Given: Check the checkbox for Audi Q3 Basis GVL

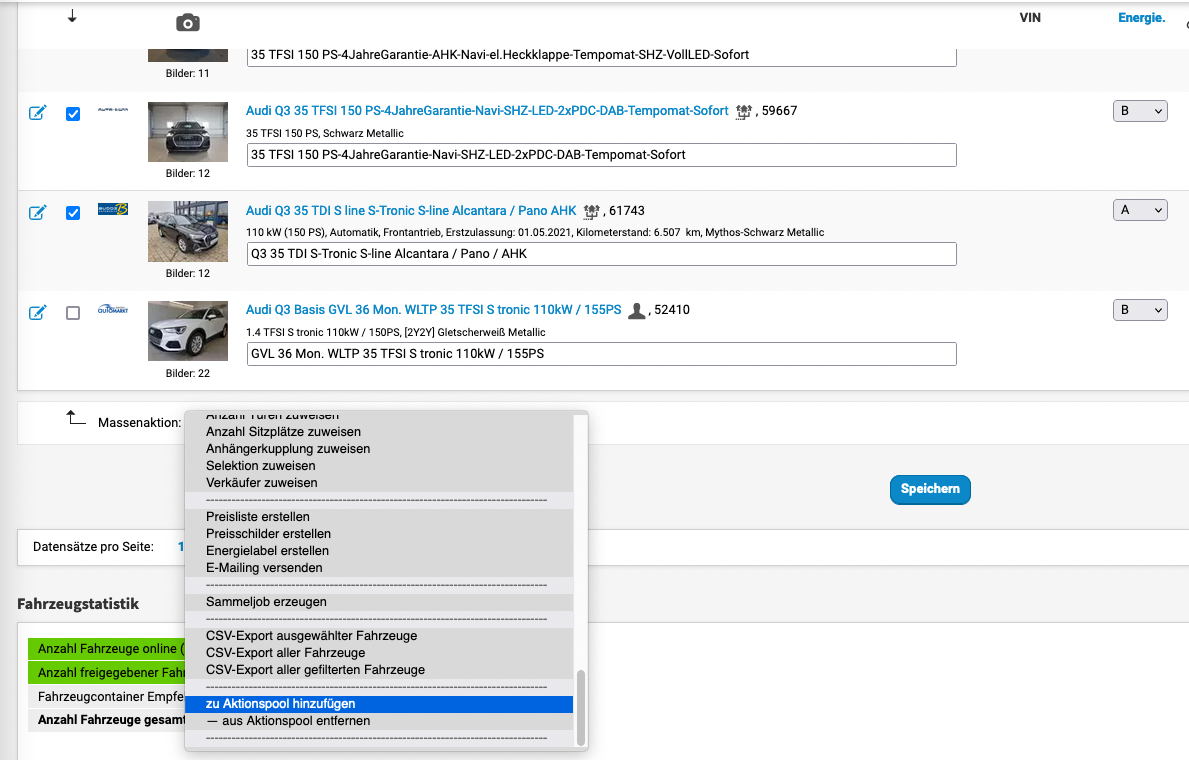Looking at the screenshot, I should tap(73, 313).
